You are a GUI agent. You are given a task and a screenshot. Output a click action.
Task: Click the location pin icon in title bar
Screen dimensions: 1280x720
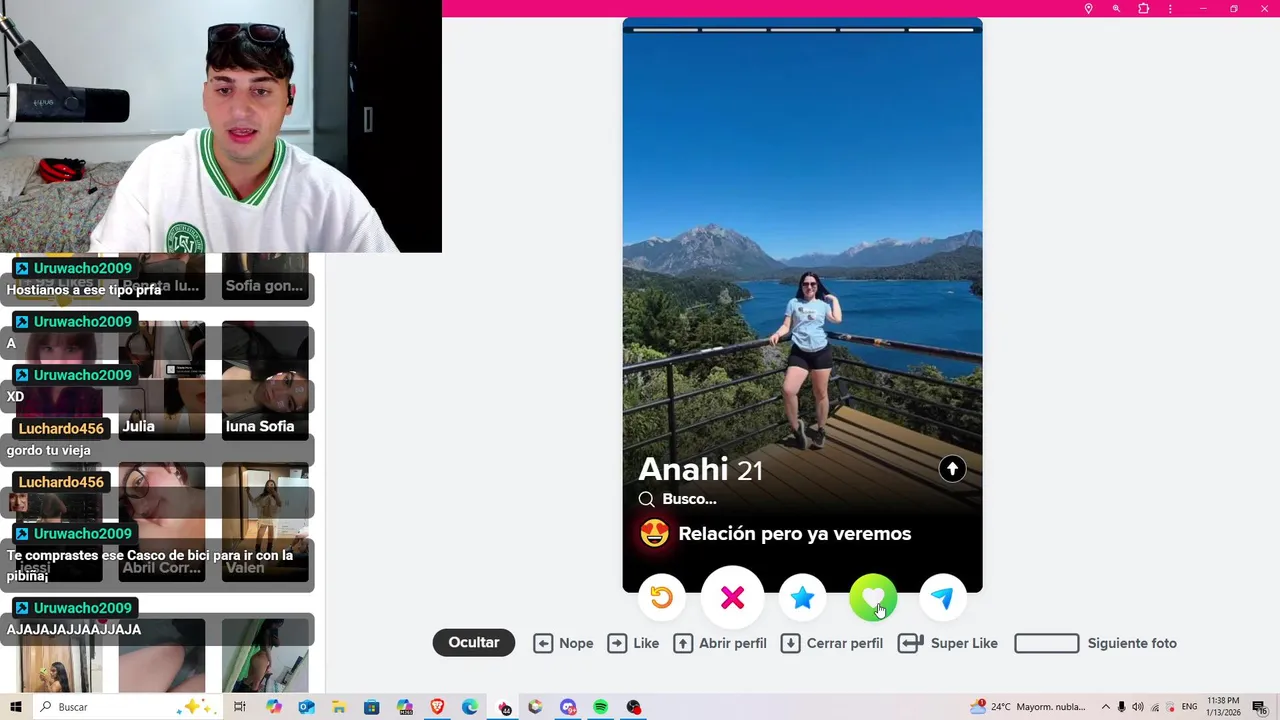(1089, 9)
